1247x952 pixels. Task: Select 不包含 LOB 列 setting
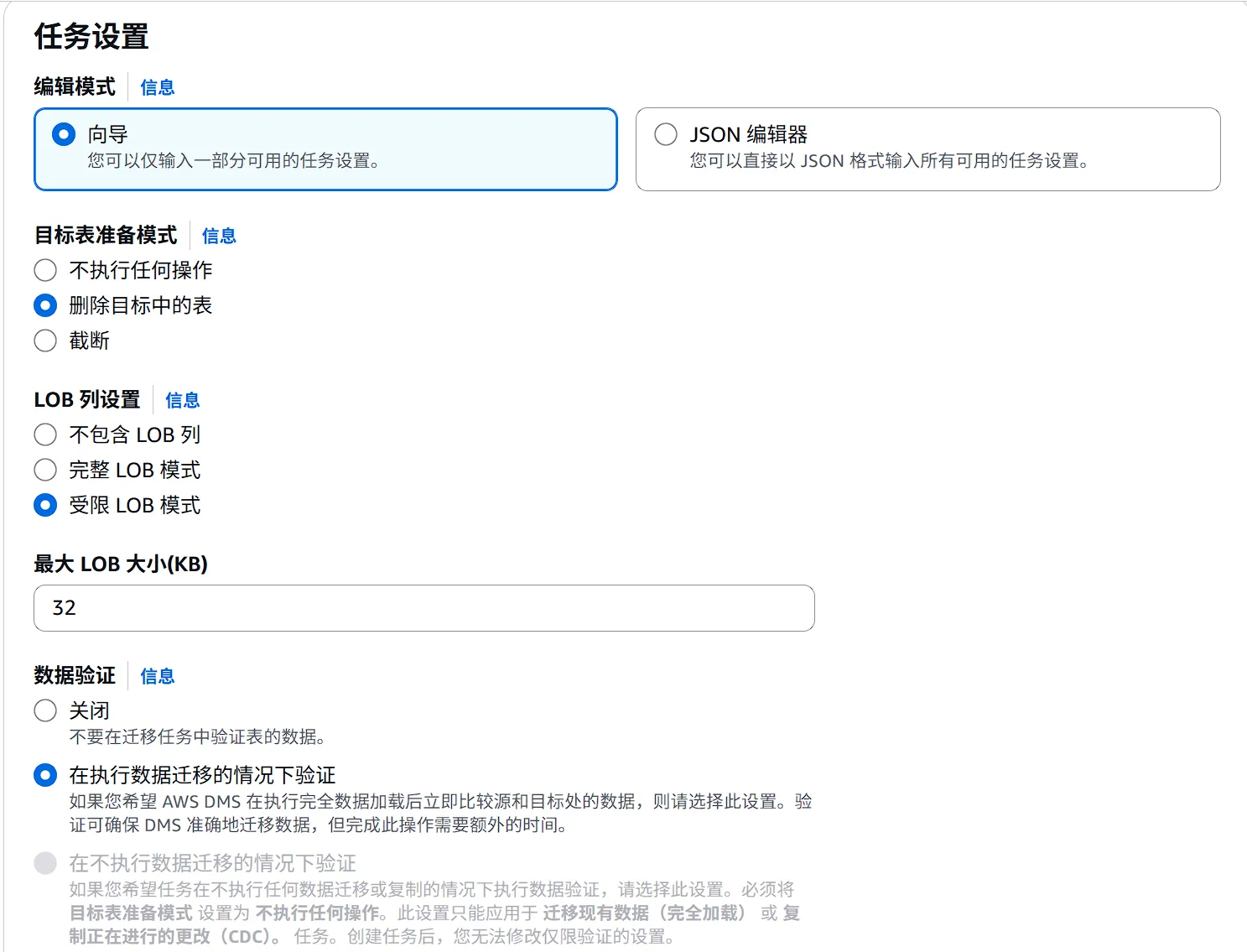(45, 434)
